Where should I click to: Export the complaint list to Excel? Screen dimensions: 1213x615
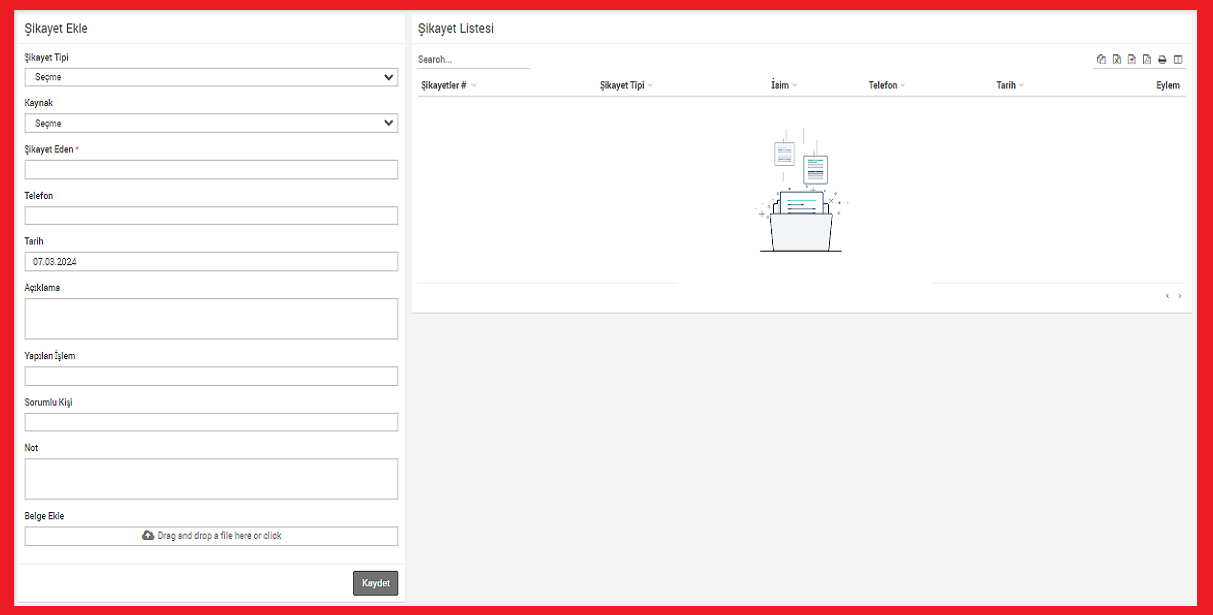(1116, 60)
